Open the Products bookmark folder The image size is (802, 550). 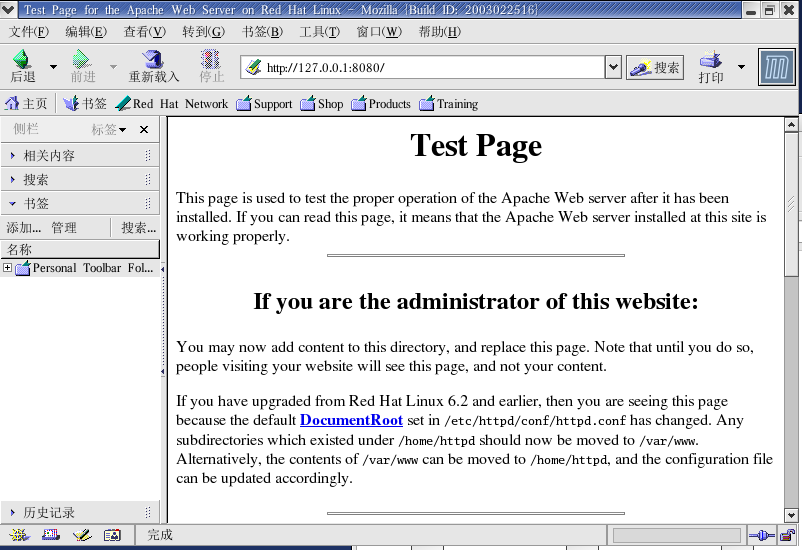tap(381, 104)
